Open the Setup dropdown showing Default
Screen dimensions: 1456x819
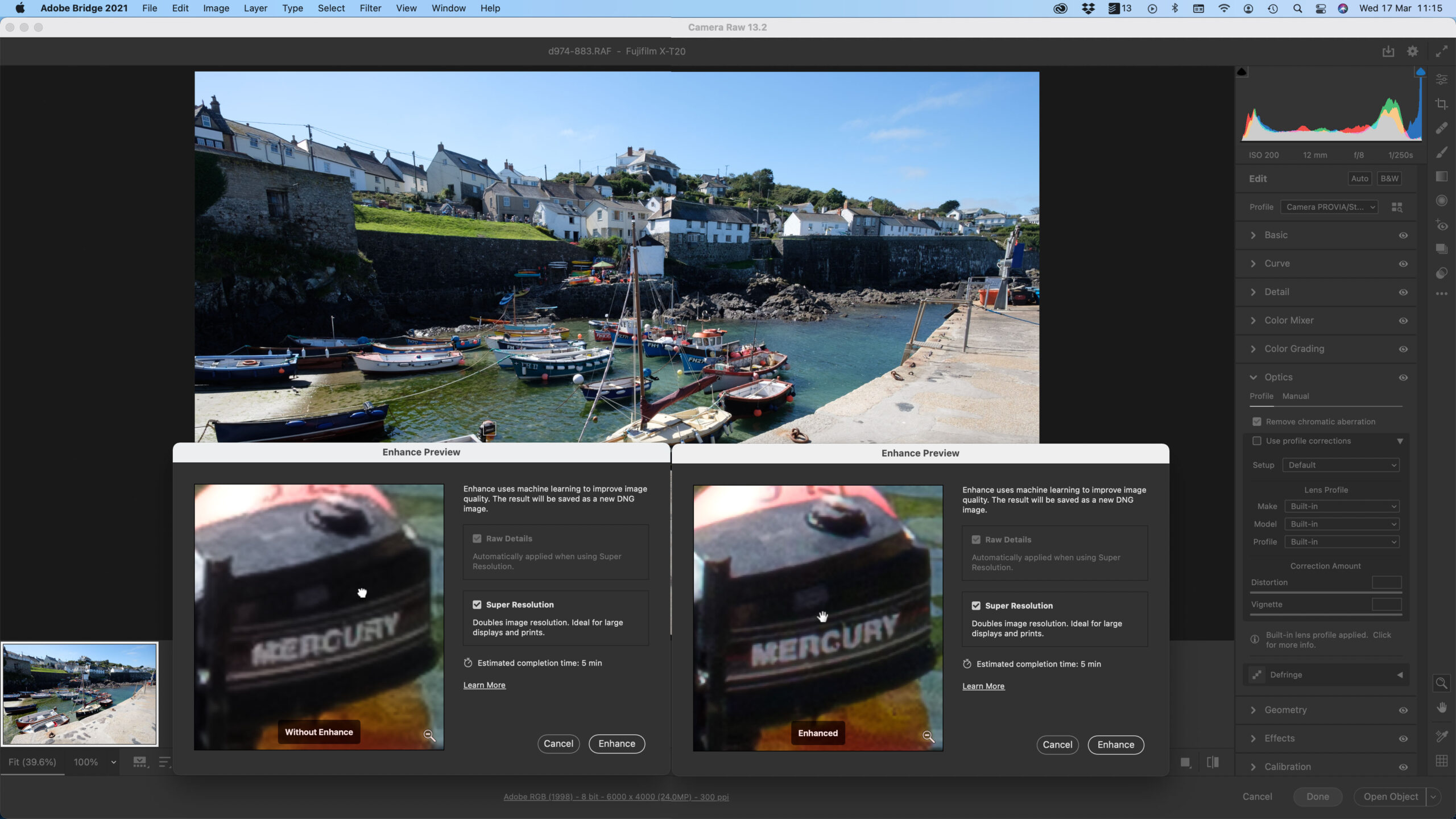pyautogui.click(x=1340, y=465)
